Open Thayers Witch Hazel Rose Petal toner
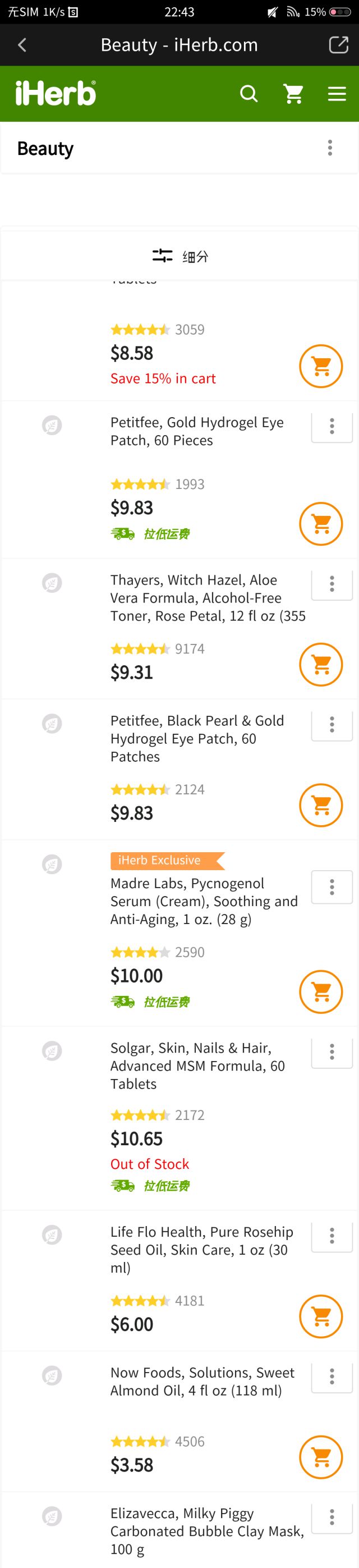Image resolution: width=359 pixels, height=1568 pixels. (208, 598)
